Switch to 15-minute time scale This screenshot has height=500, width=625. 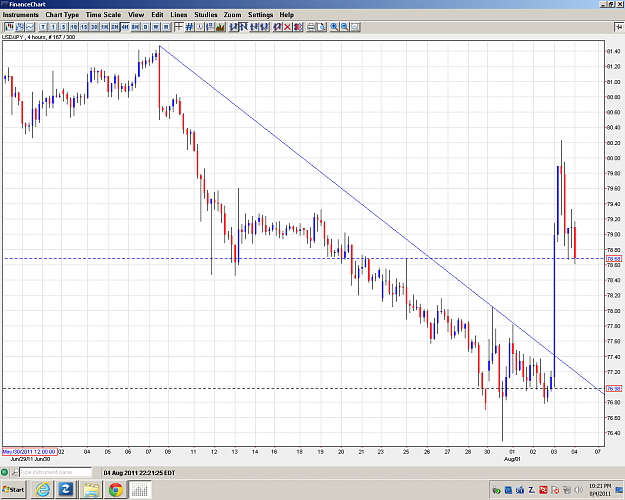click(84, 27)
